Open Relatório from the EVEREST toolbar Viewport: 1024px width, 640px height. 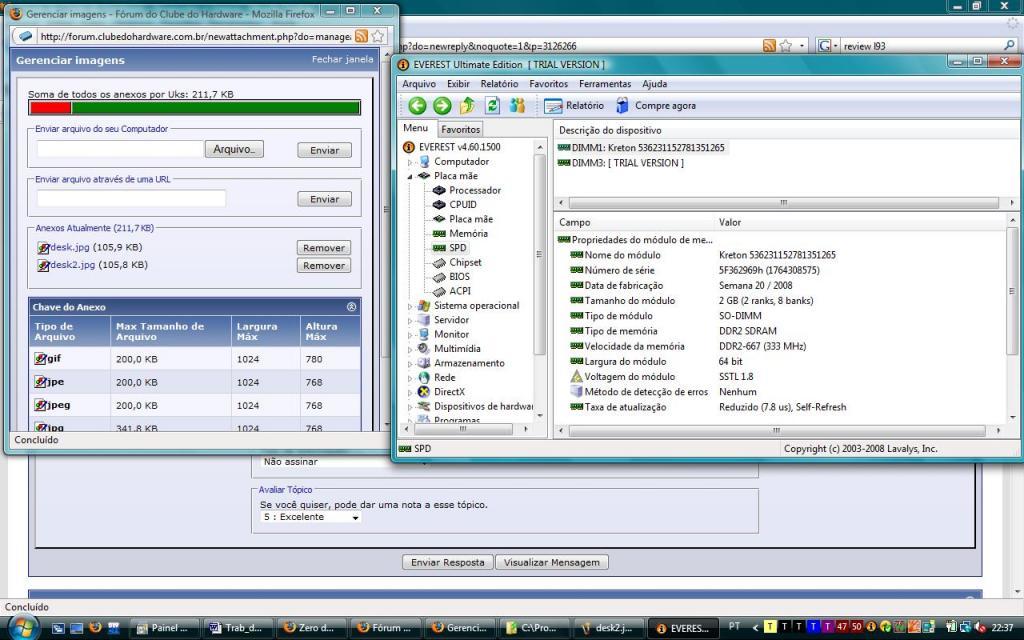574,106
